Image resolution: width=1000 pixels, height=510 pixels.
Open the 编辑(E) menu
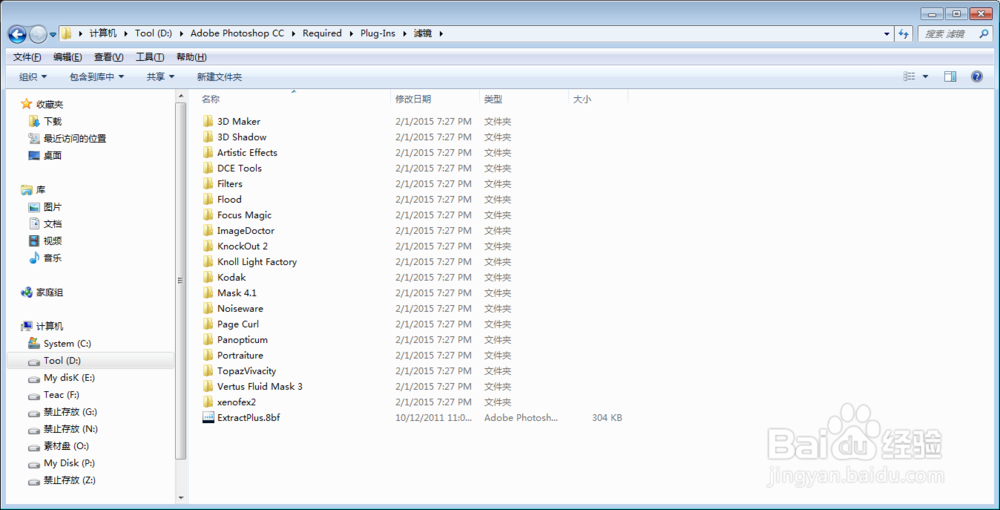point(68,57)
